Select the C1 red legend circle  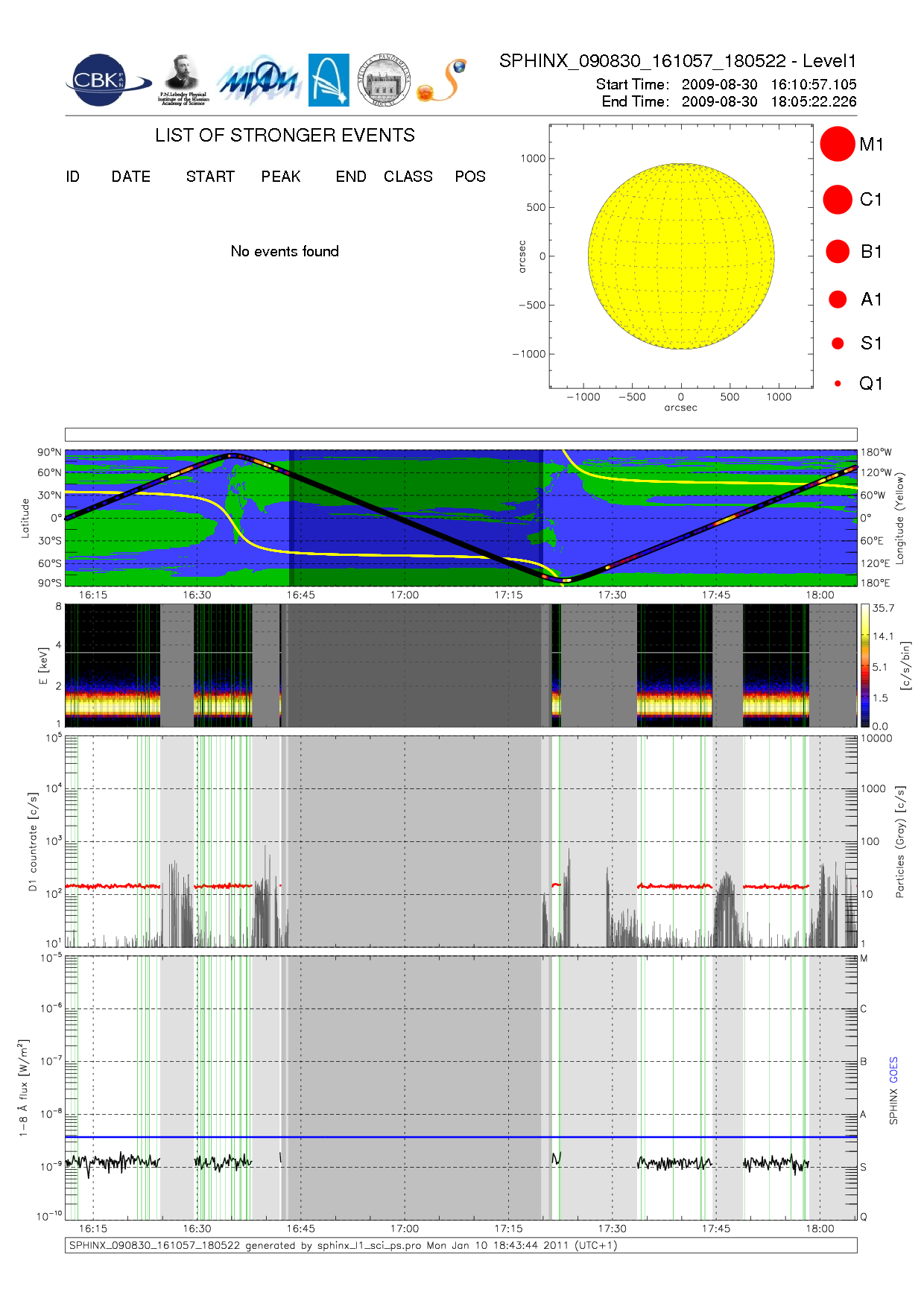pyautogui.click(x=838, y=200)
